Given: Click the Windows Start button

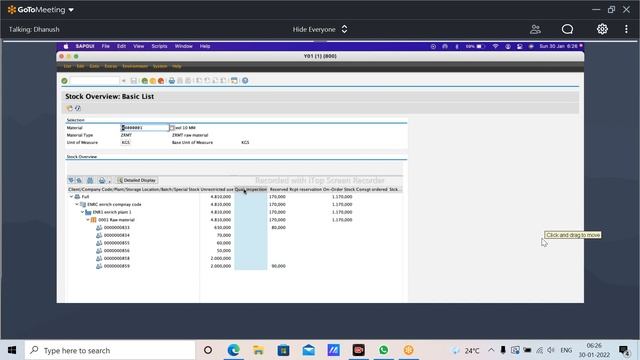Looking at the screenshot, I should (x=12, y=350).
